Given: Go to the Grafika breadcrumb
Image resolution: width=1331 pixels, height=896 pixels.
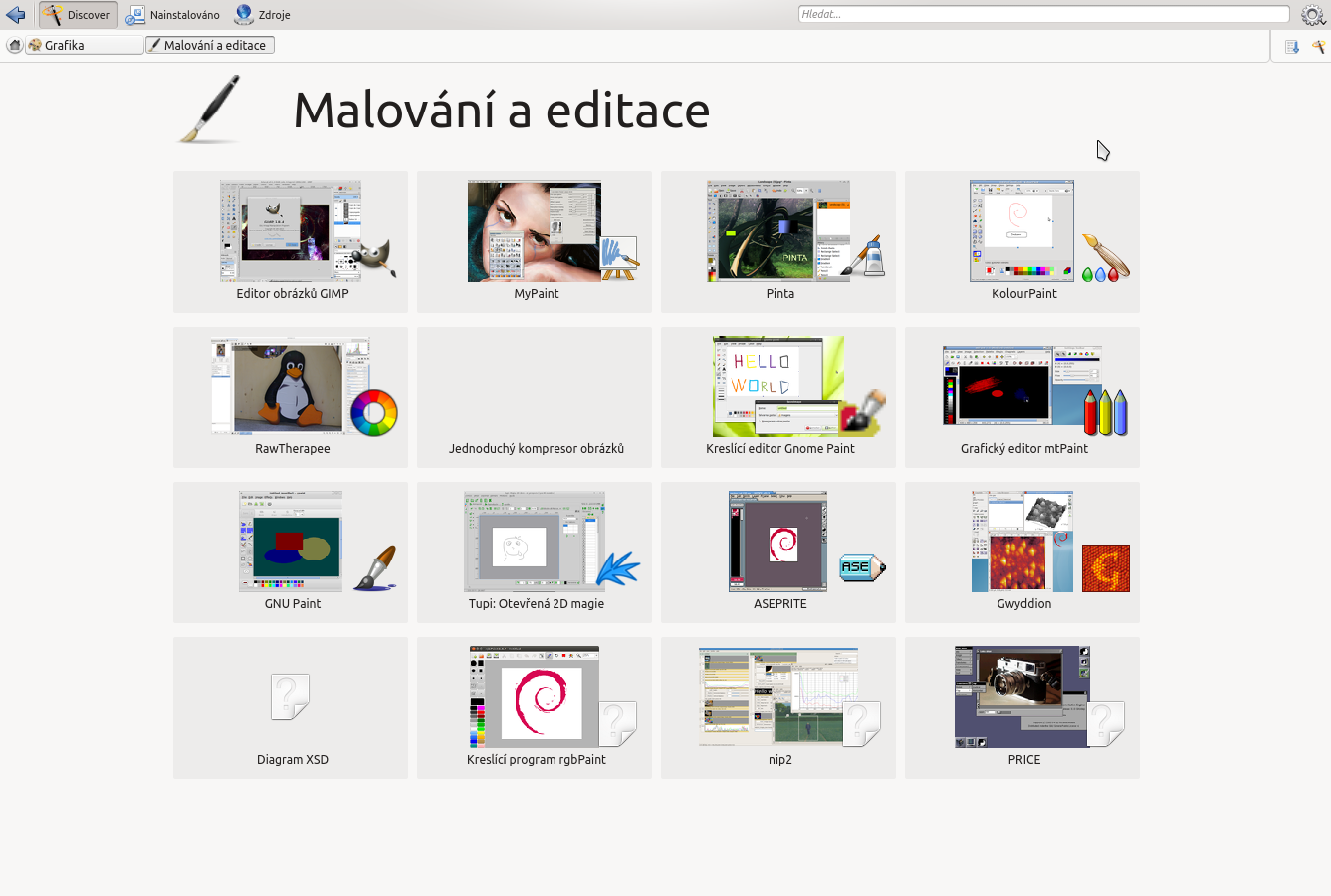Looking at the screenshot, I should tap(84, 45).
